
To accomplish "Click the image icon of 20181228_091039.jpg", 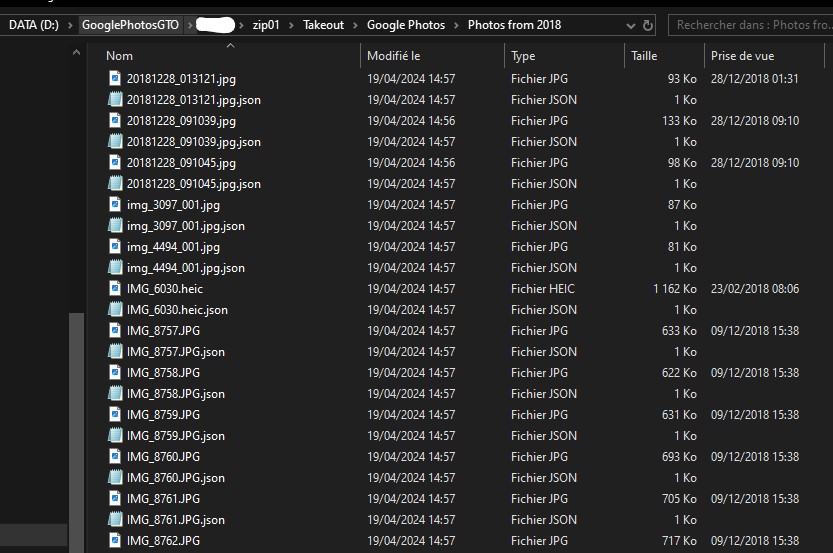I will pyautogui.click(x=115, y=120).
